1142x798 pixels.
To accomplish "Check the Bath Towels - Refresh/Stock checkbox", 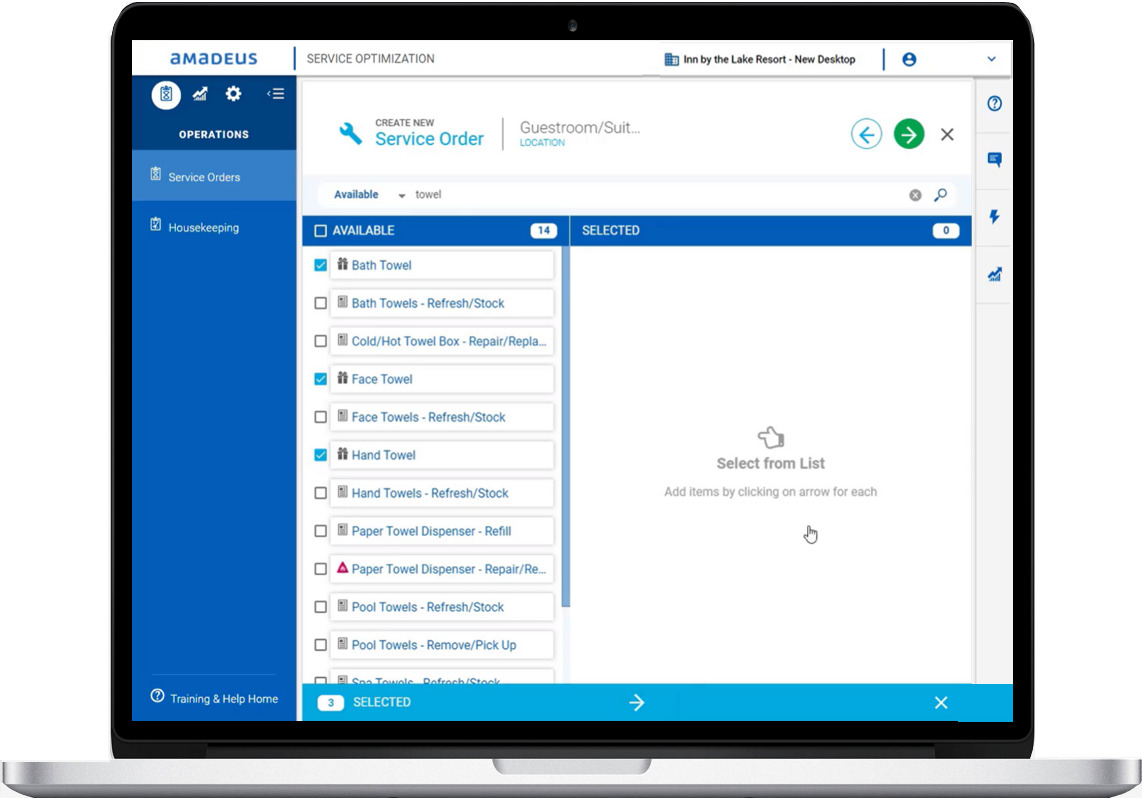I will pos(320,303).
